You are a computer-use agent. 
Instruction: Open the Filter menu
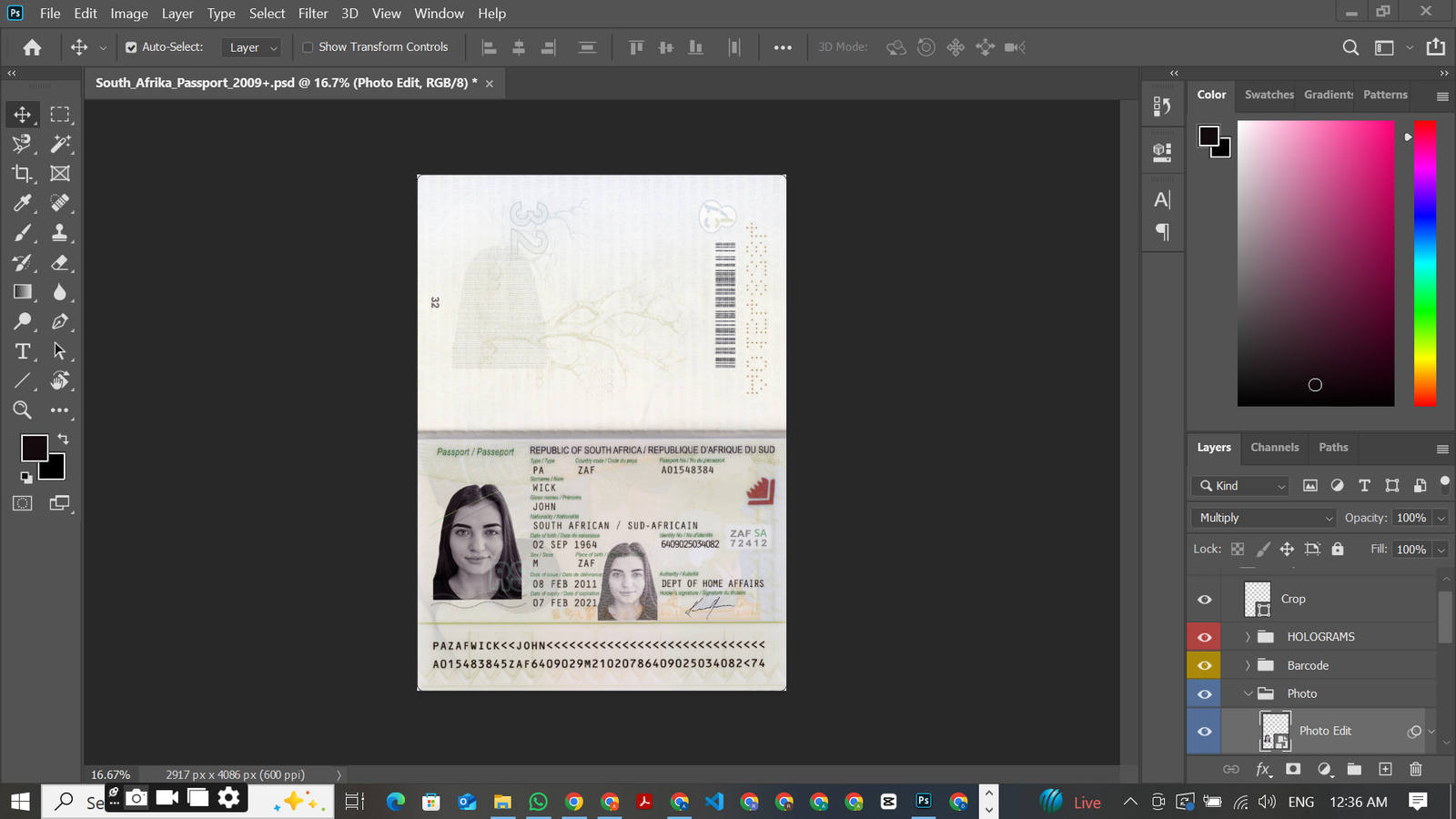312,14
